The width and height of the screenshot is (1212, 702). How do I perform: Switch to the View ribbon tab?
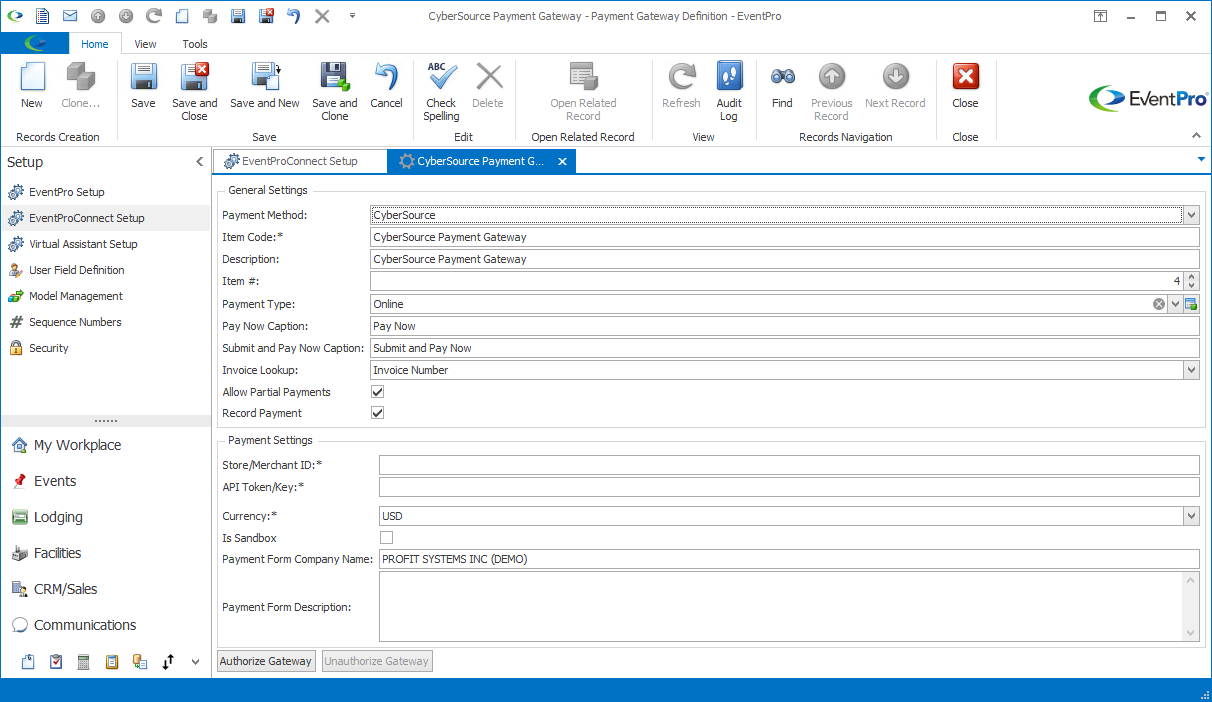tap(146, 44)
